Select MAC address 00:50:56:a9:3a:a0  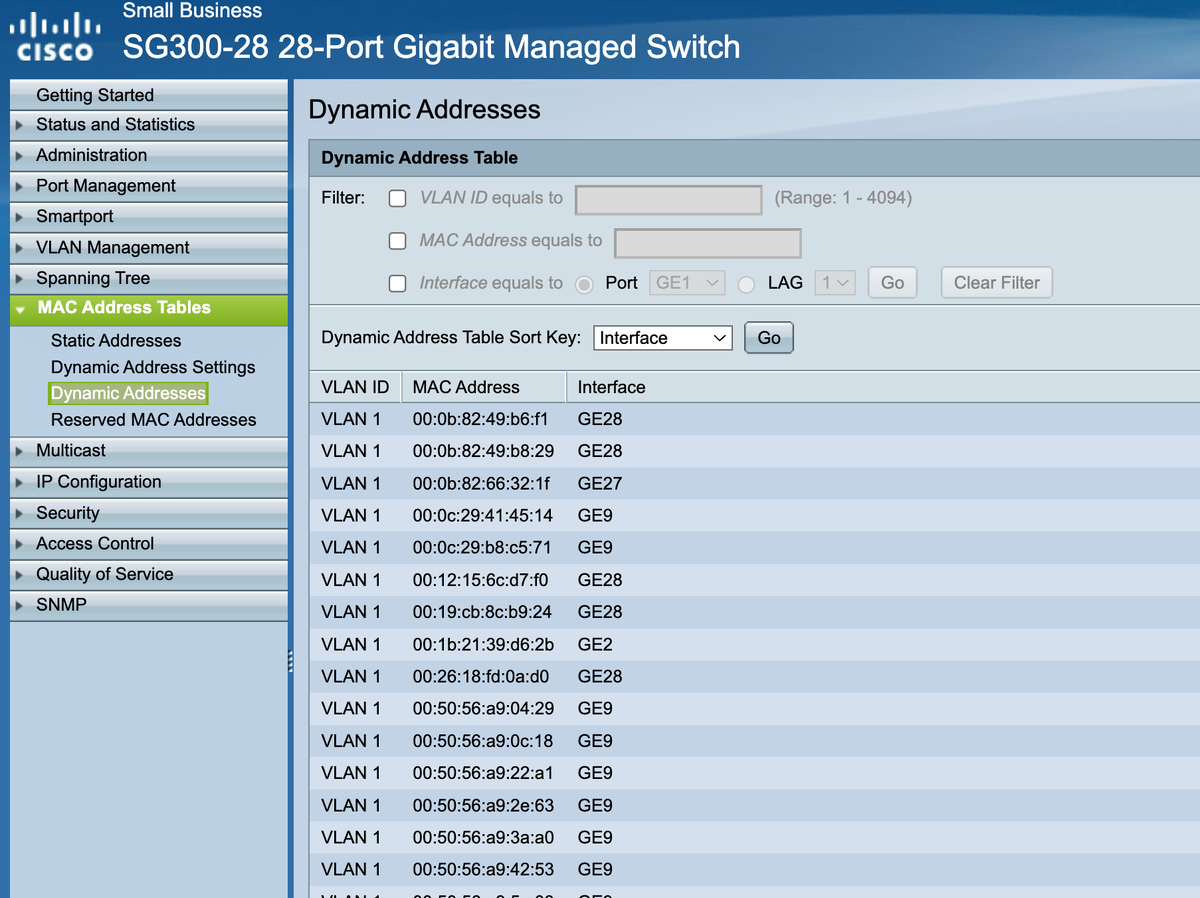click(483, 837)
